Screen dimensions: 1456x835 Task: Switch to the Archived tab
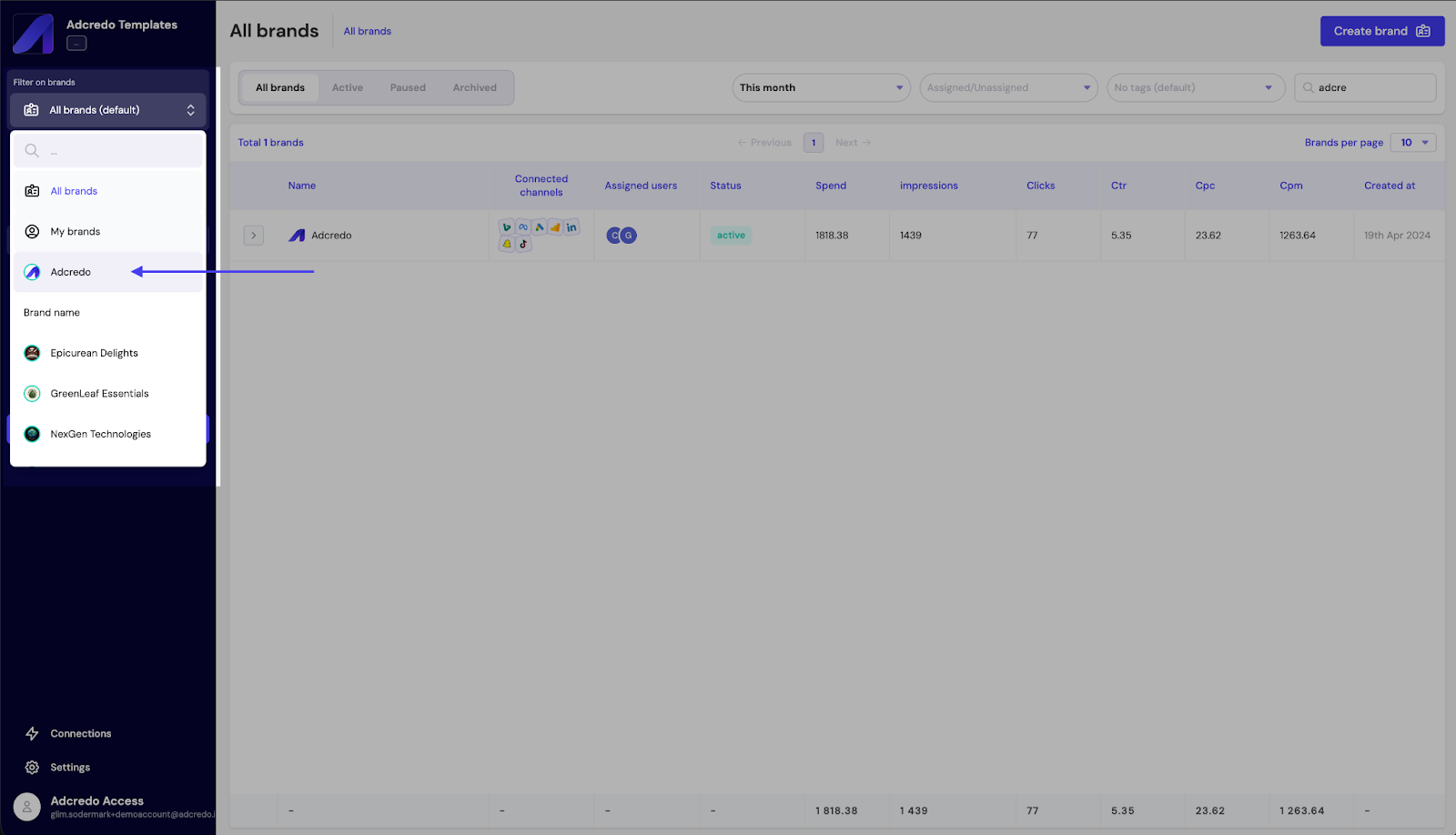click(474, 87)
